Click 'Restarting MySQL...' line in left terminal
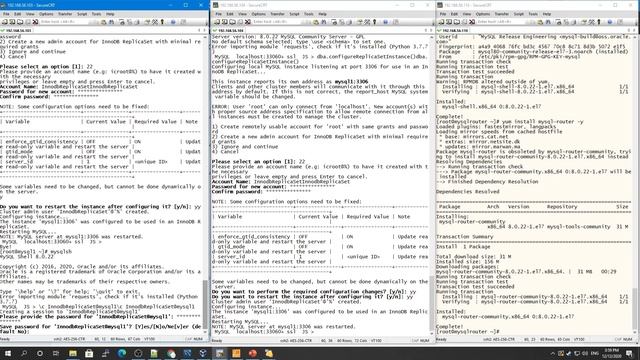The height and width of the screenshot is (360, 640). (x=28, y=231)
